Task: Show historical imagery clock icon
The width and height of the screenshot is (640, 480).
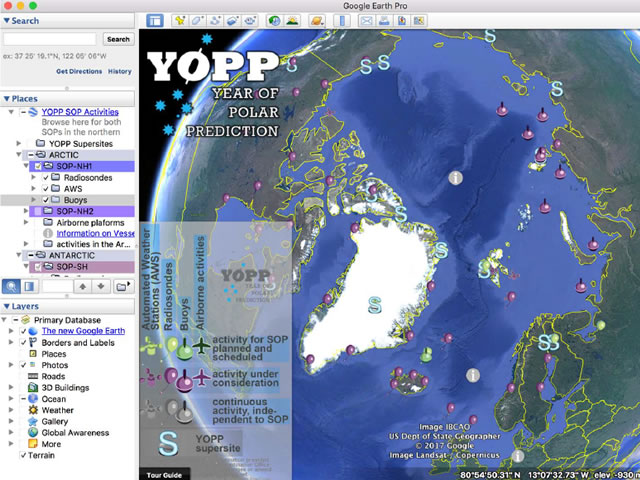Action: click(x=275, y=20)
